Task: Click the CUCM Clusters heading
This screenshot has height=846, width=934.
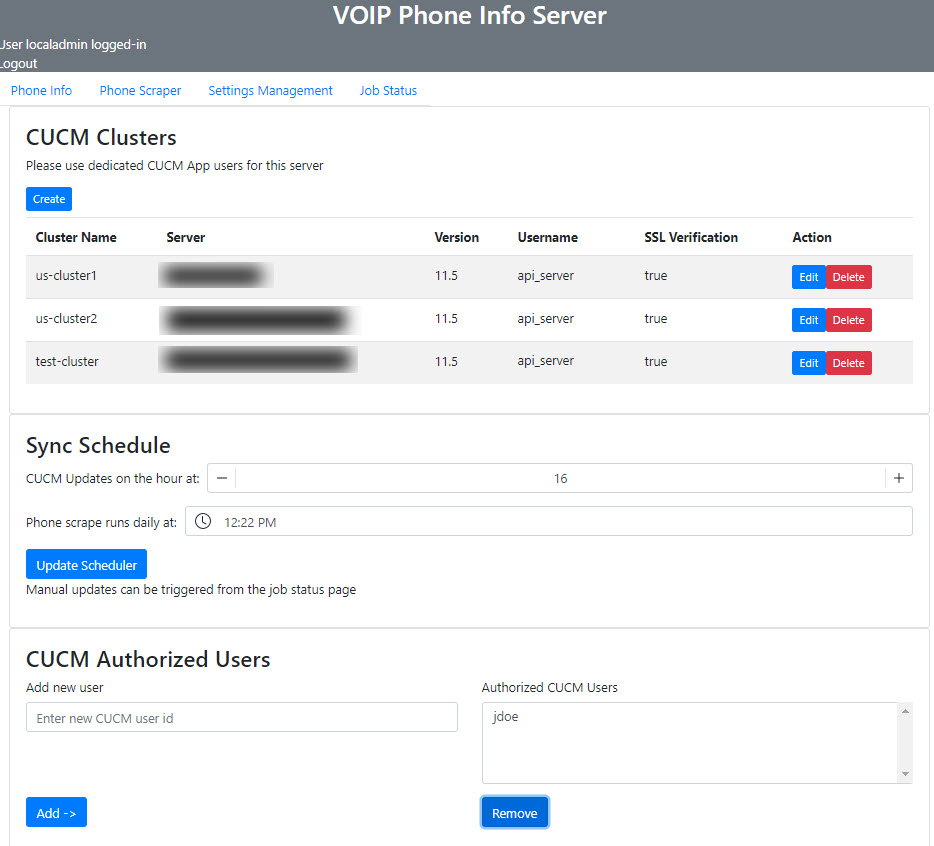Action: (101, 138)
